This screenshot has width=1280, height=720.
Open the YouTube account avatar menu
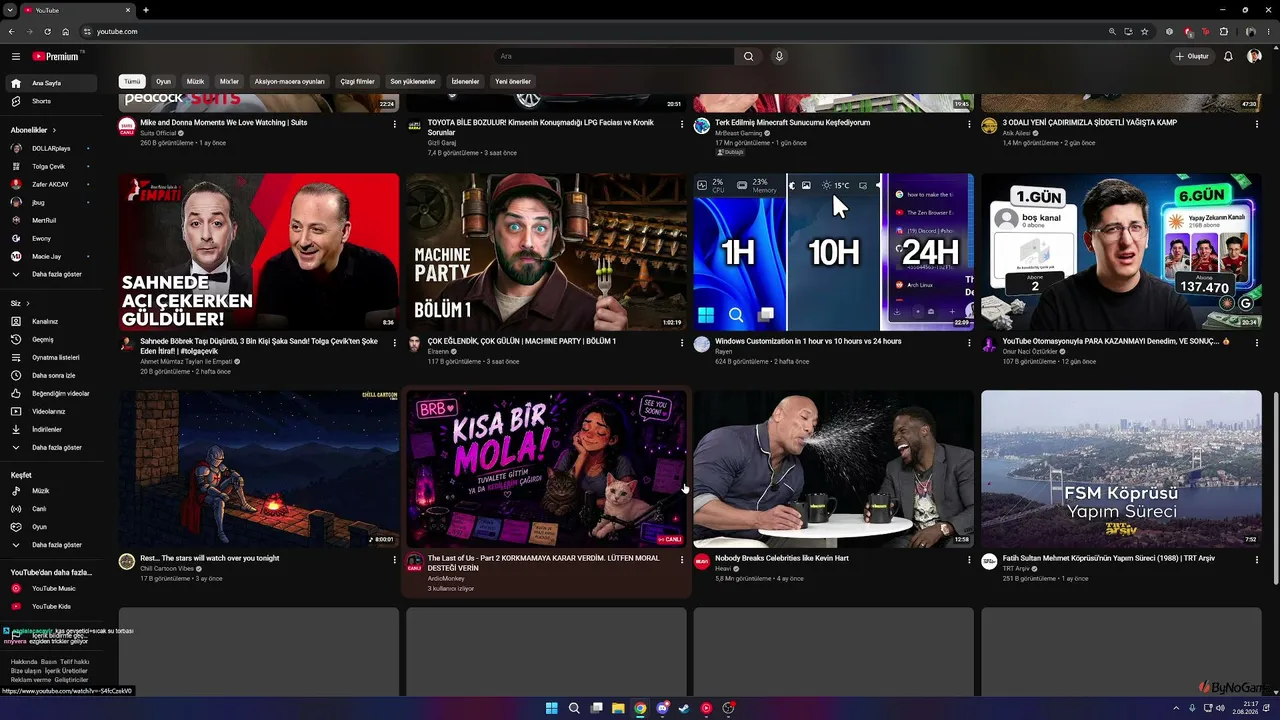tap(1254, 56)
